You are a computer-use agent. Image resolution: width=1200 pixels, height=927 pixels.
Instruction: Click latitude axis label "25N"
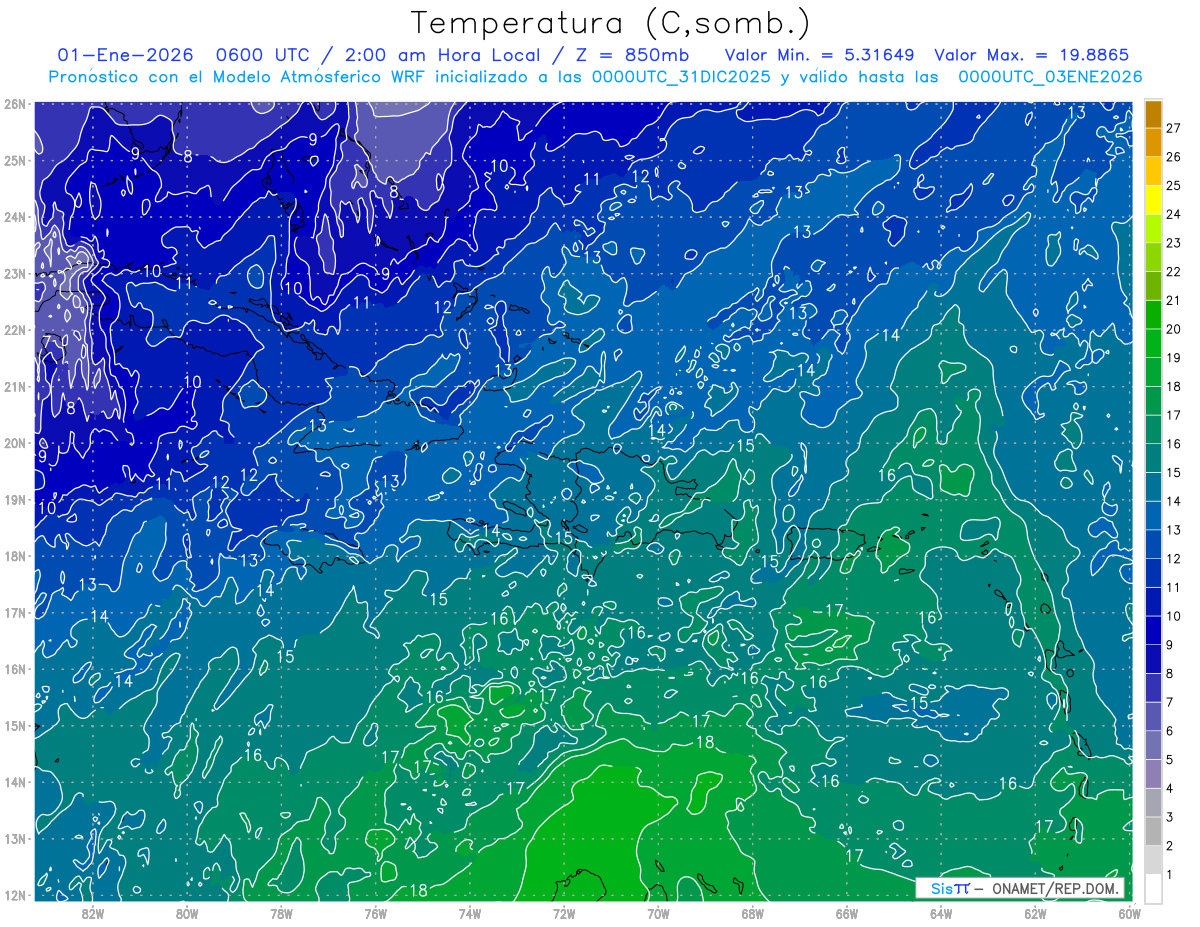pos(14,160)
